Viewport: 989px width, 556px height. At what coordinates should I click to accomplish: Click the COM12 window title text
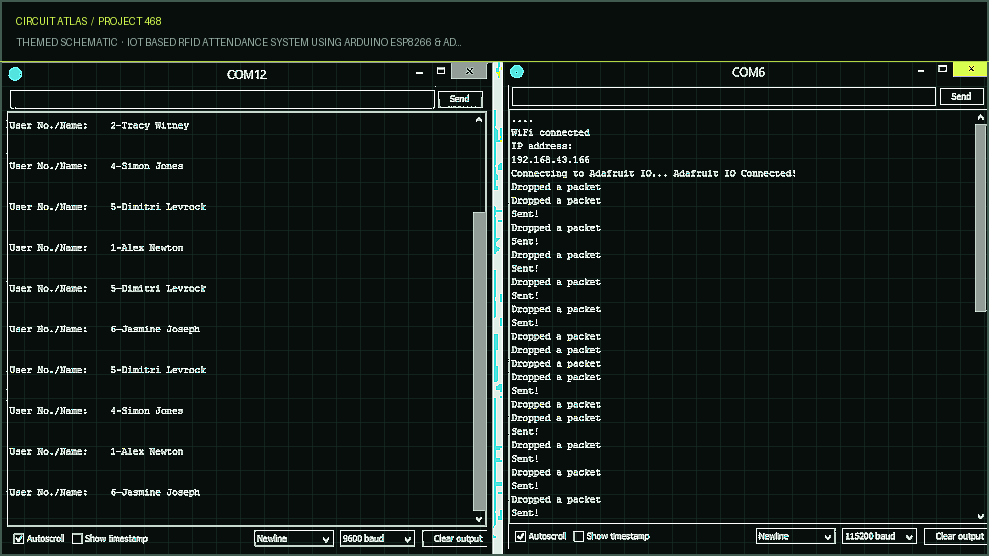point(247,74)
